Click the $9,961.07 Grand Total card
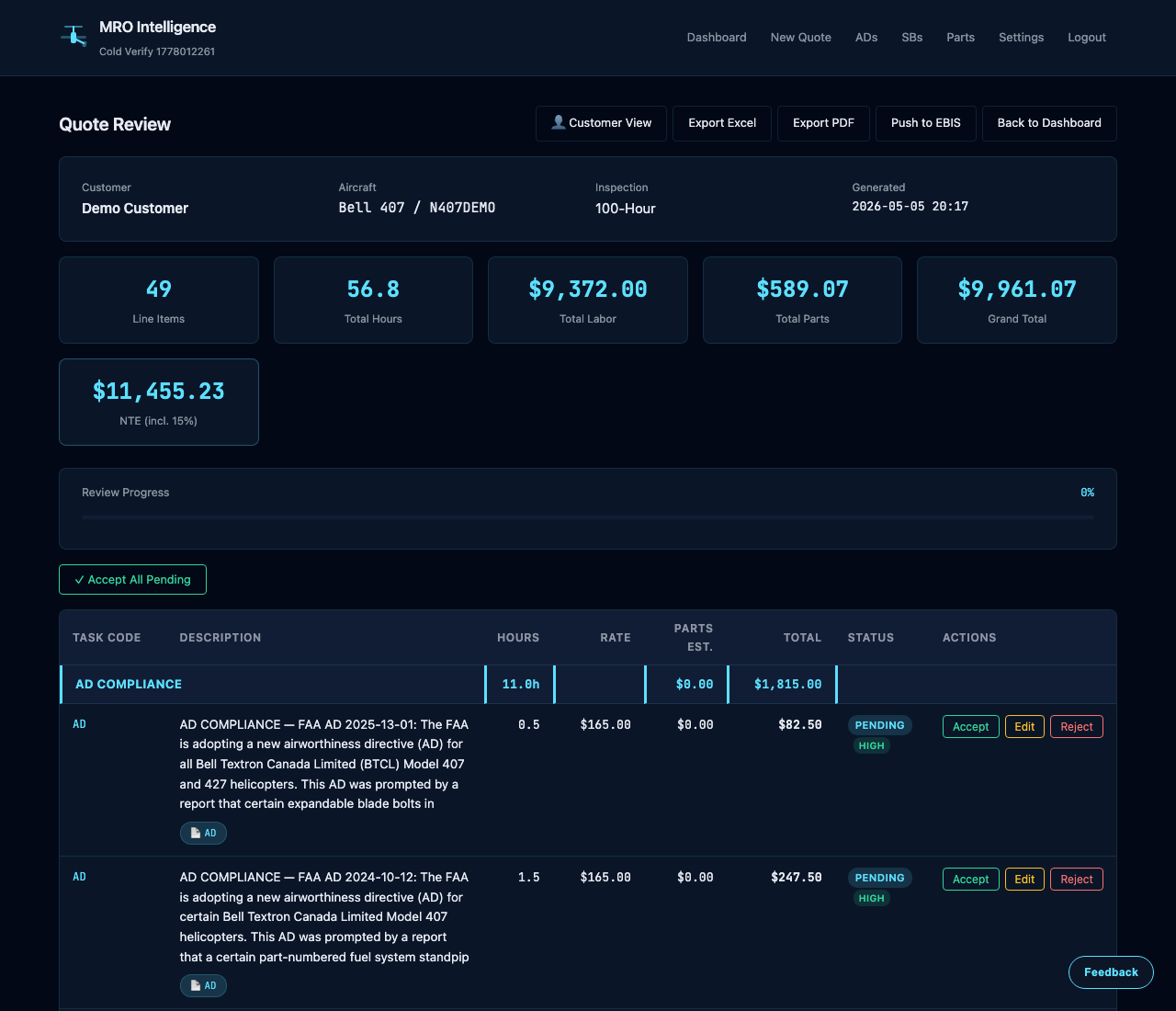The width and height of the screenshot is (1176, 1011). tap(1017, 301)
